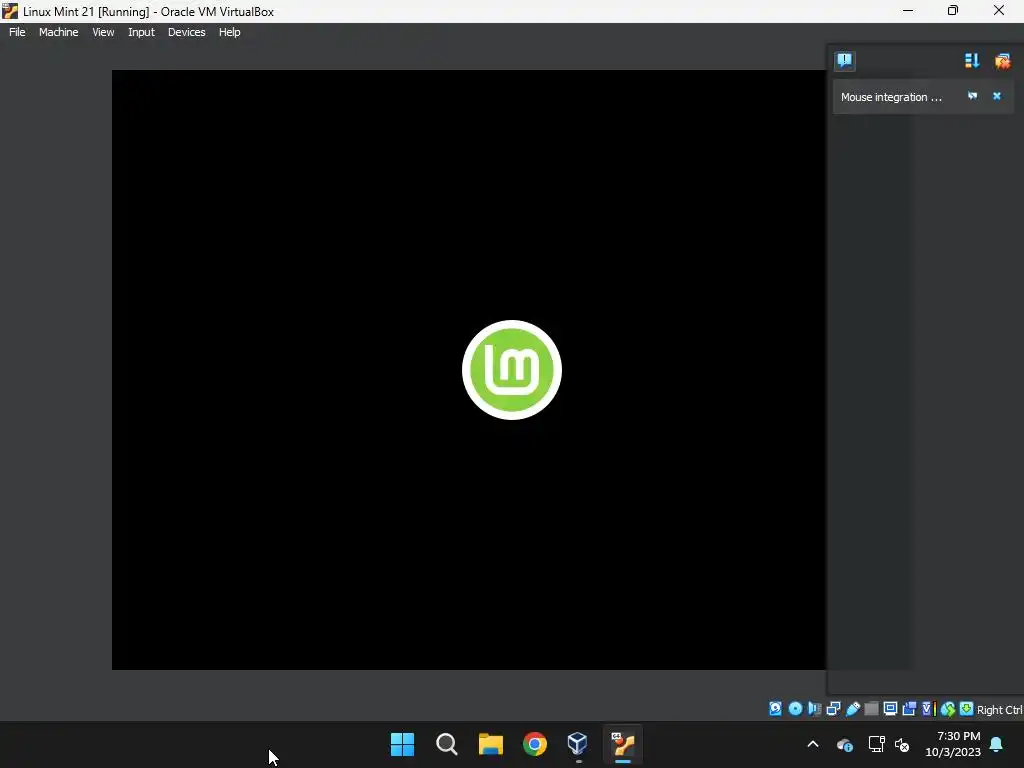Open Google Chrome from taskbar
This screenshot has height=768, width=1024.
tap(535, 744)
